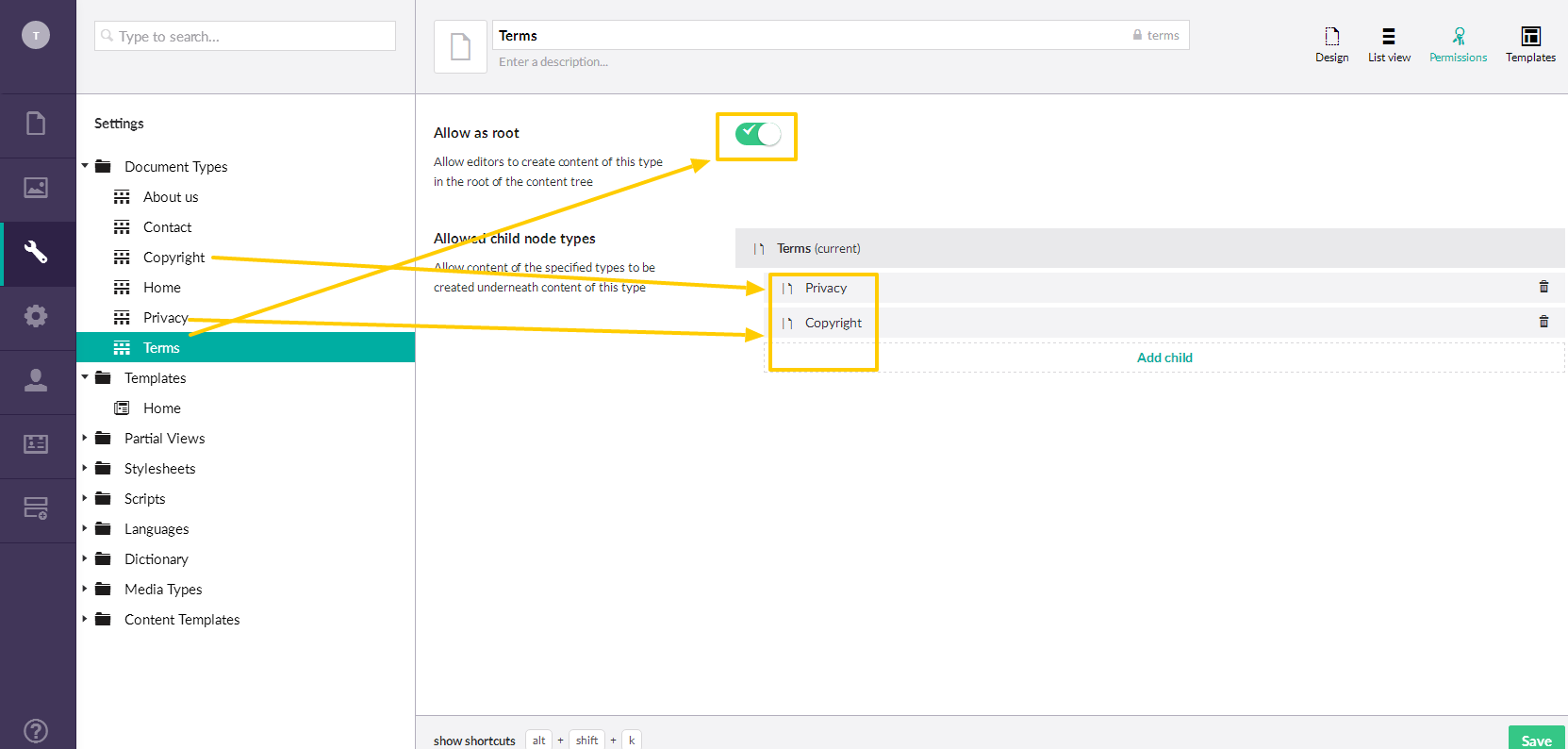
Task: Open the Media section icon
Action: point(36,189)
